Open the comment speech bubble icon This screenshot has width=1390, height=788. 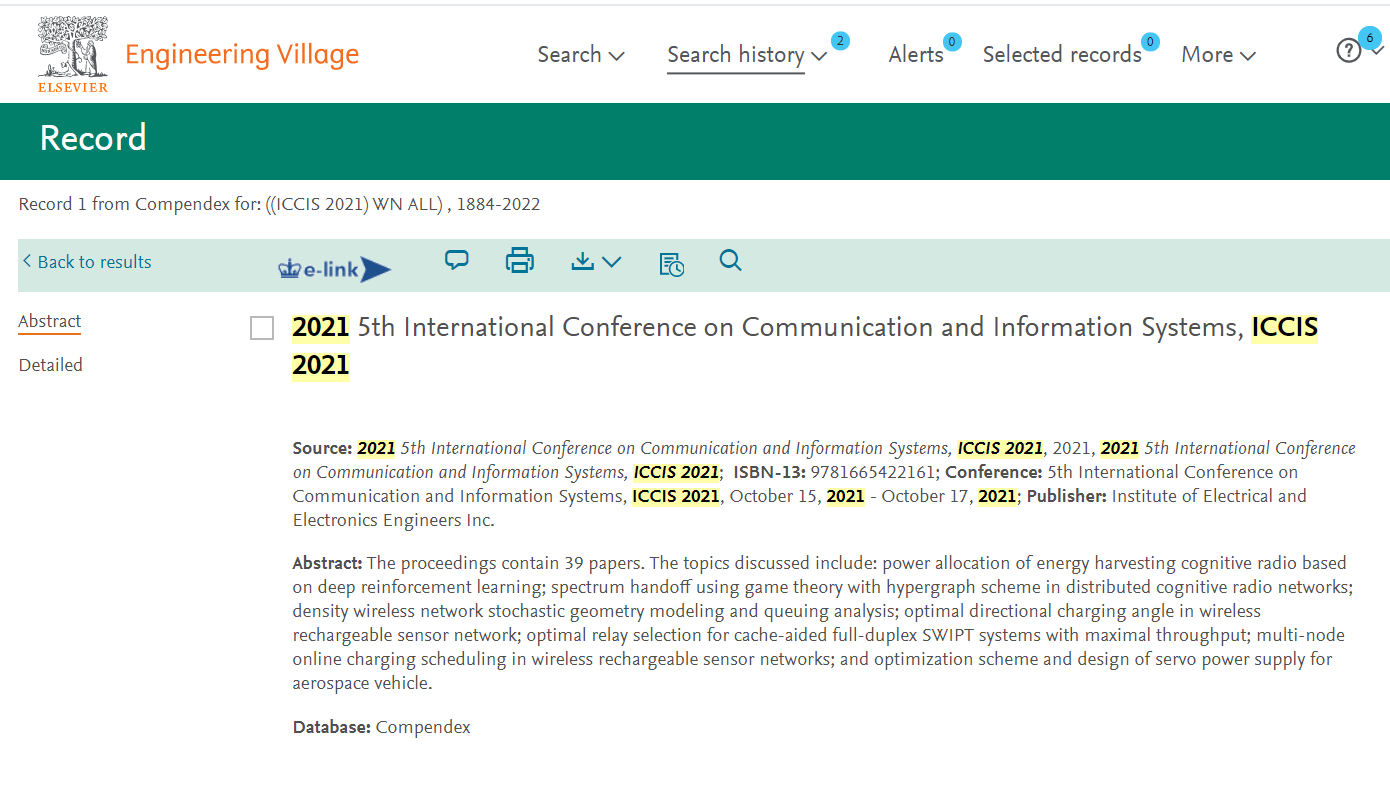pos(457,261)
